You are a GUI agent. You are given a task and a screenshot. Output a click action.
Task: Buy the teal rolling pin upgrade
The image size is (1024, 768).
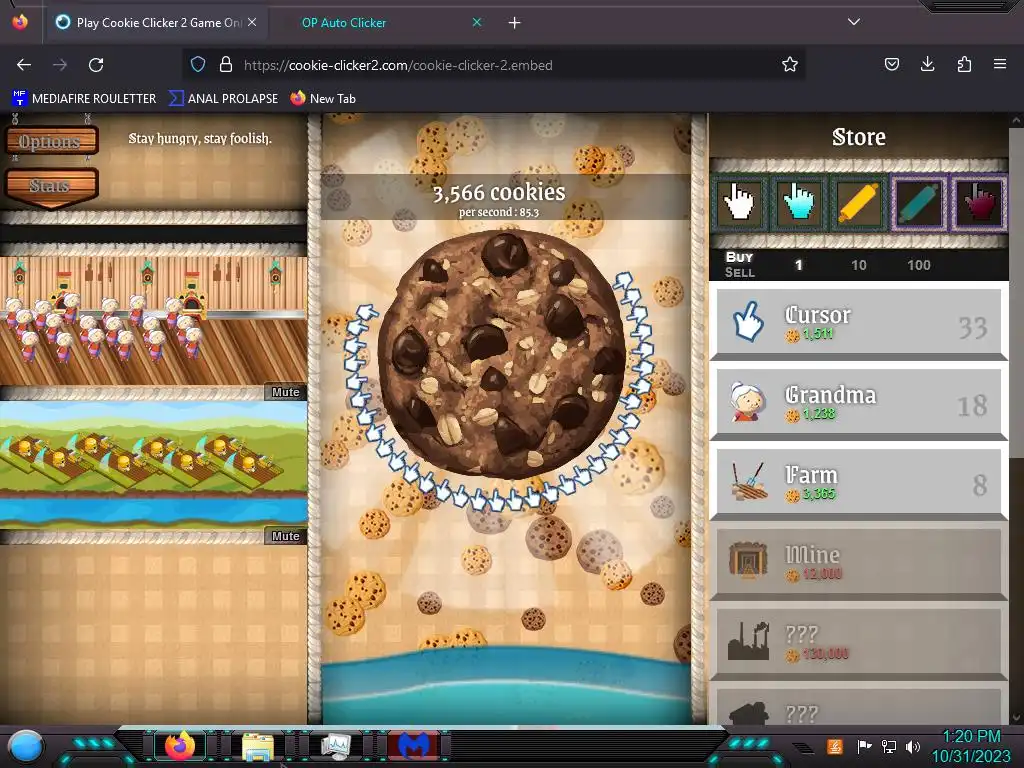coord(918,202)
